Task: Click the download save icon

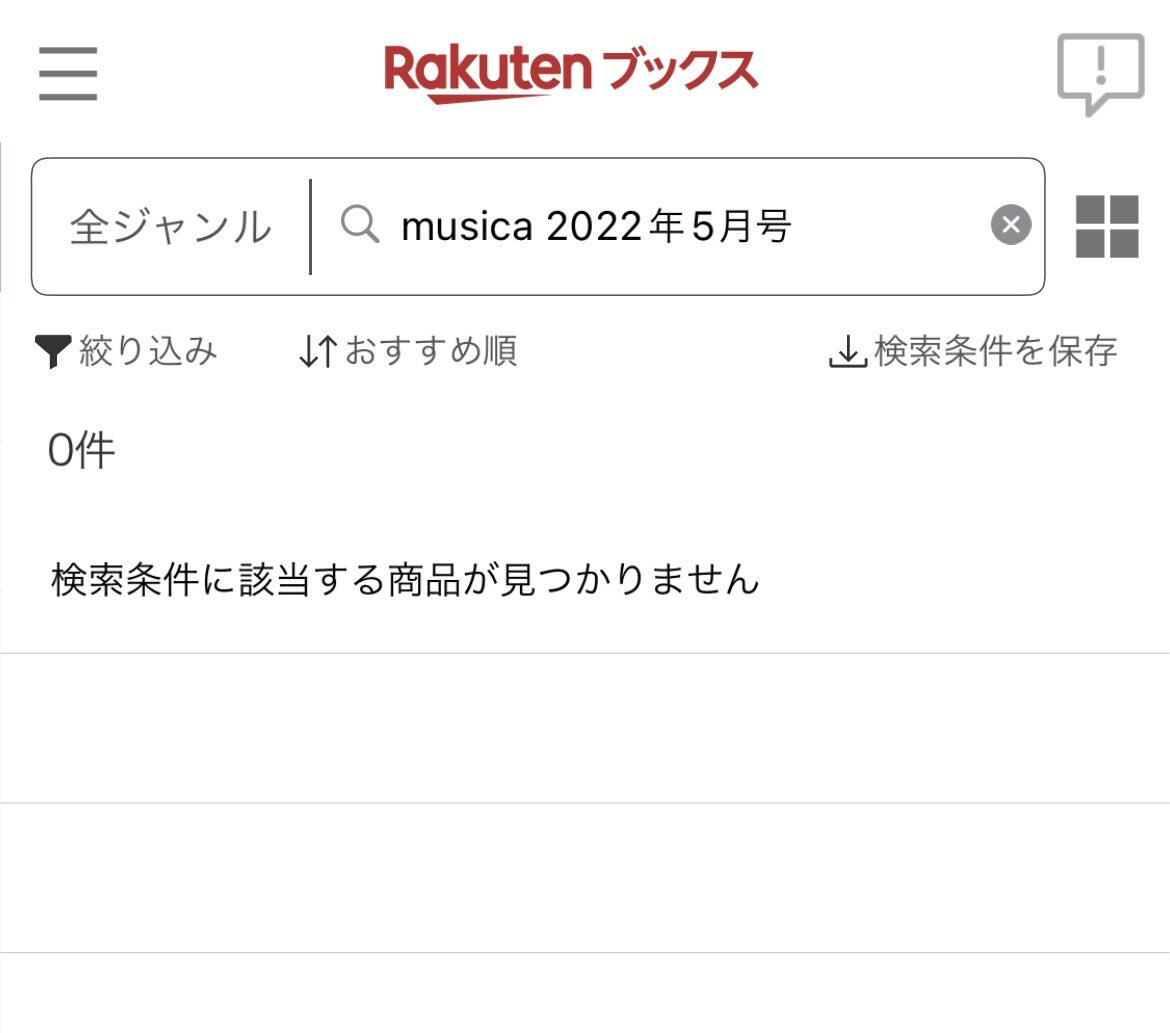Action: click(x=848, y=352)
